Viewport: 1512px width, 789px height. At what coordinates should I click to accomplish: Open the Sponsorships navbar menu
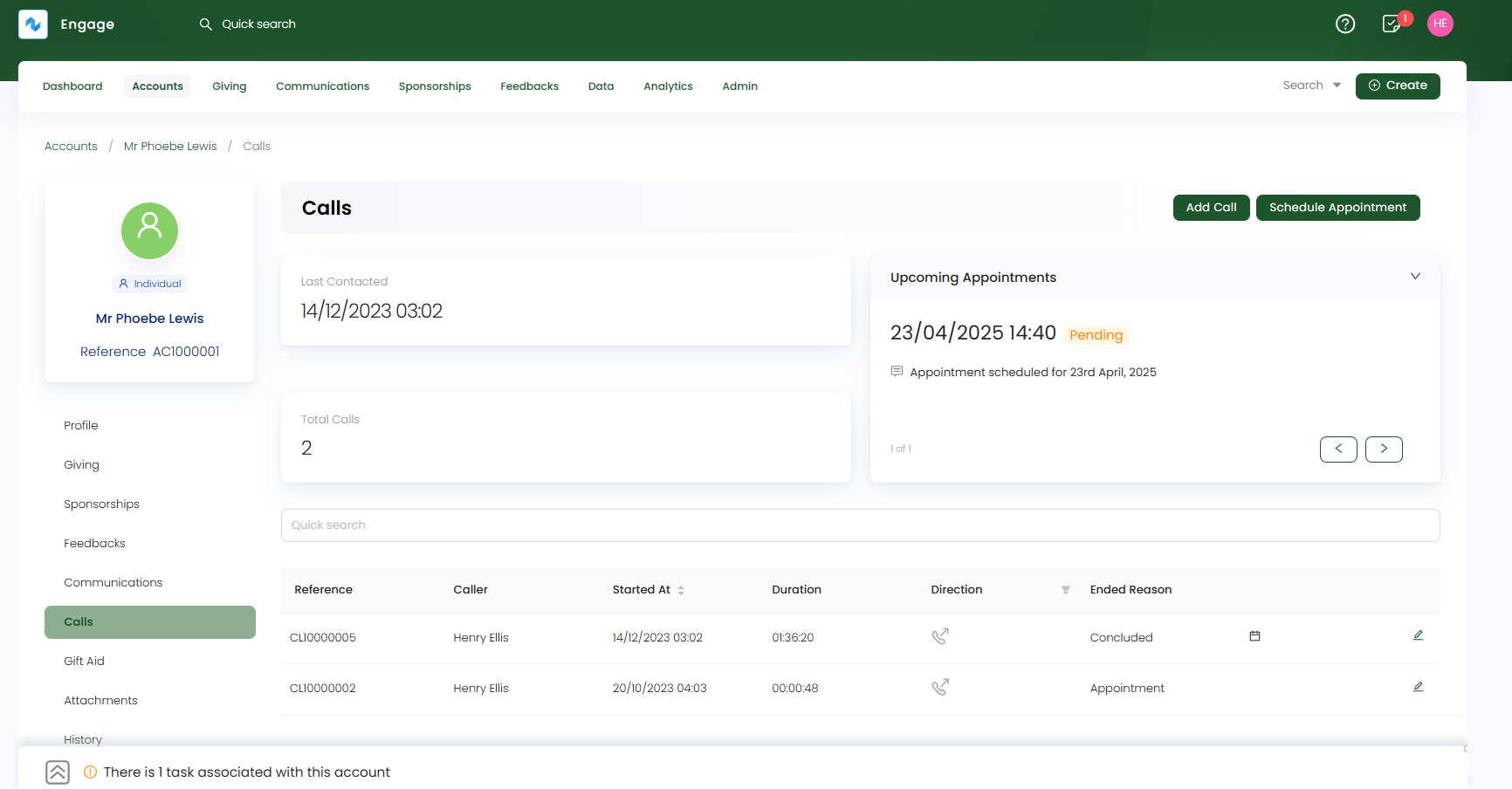point(435,86)
